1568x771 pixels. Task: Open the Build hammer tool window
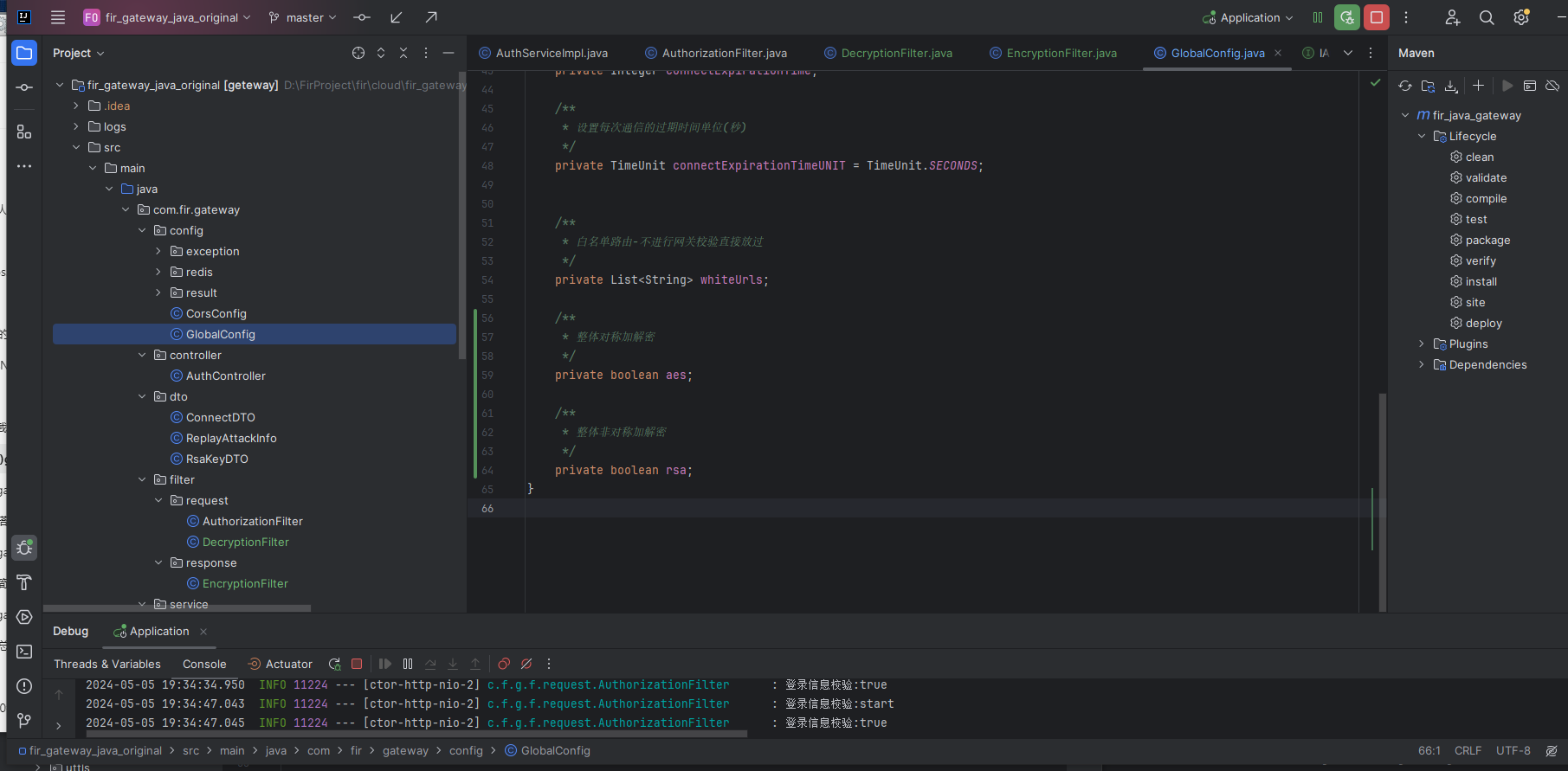click(x=24, y=582)
